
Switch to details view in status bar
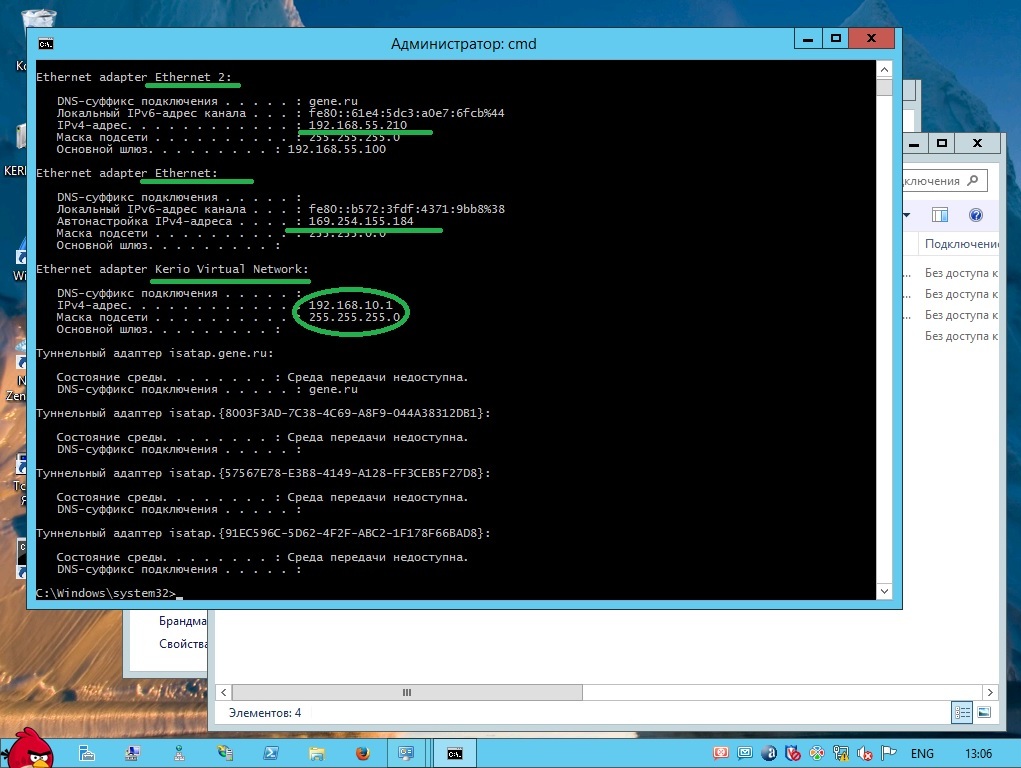(962, 713)
